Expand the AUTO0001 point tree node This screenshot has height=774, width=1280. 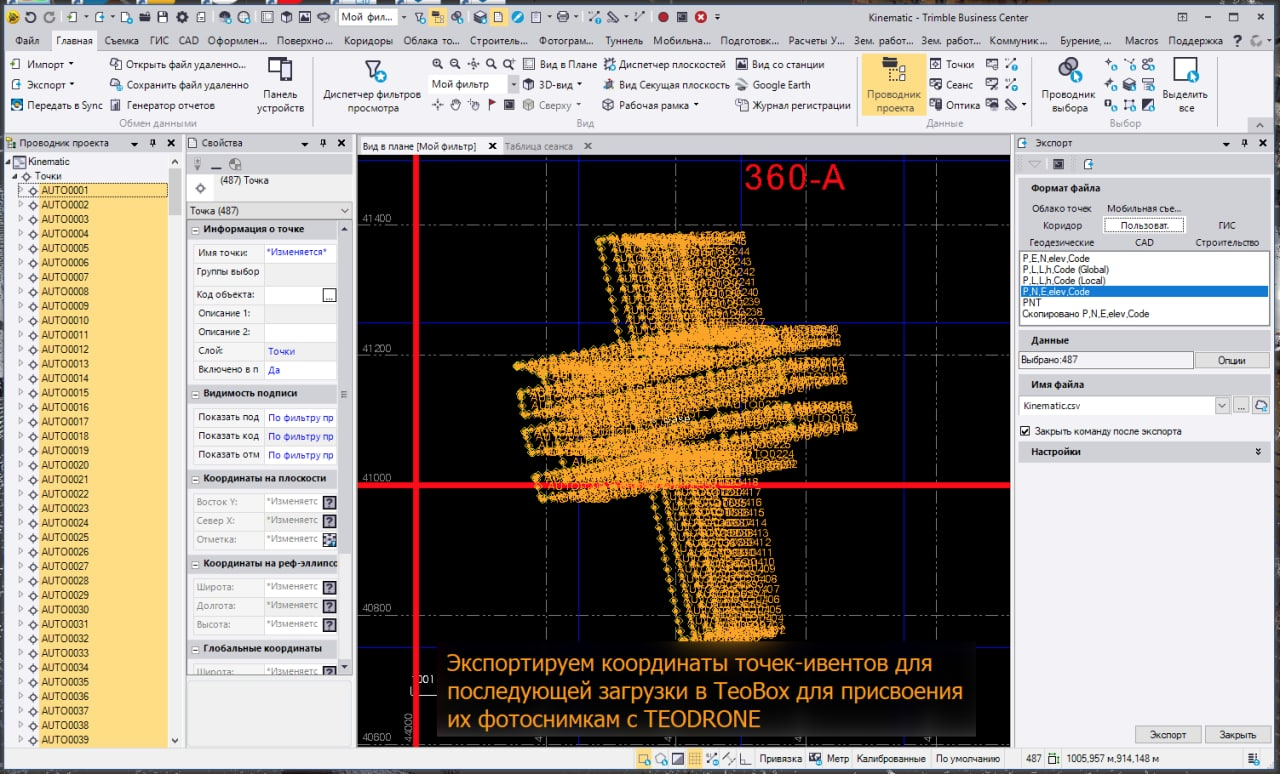click(22, 190)
